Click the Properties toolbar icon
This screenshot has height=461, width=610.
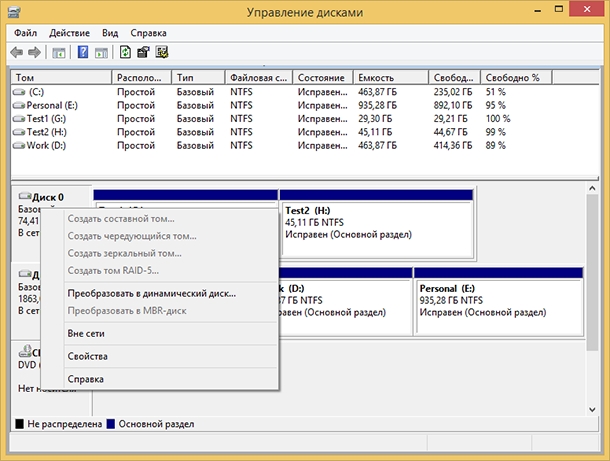[143, 51]
